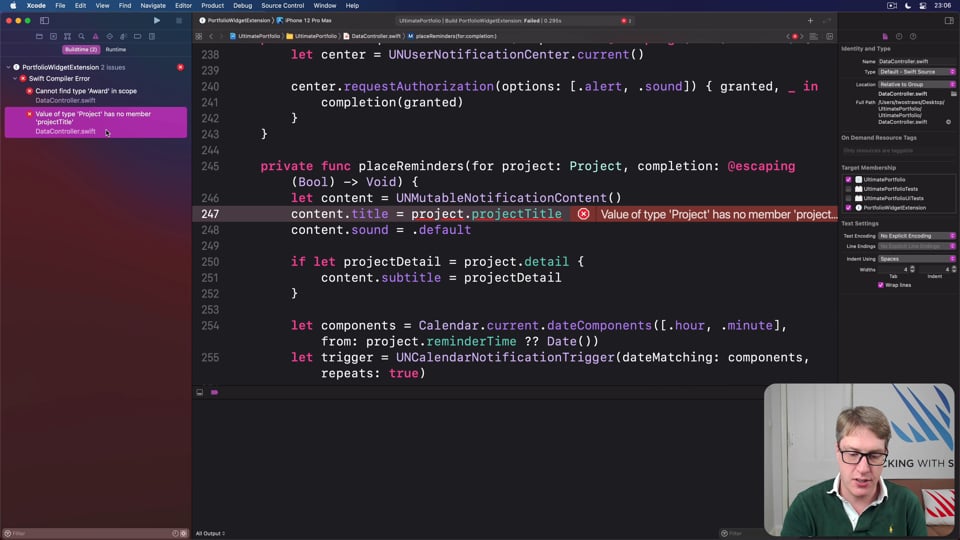Screen dimensions: 960x540
Task: Click the inline error icon on line 247
Action: pyautogui.click(x=583, y=214)
